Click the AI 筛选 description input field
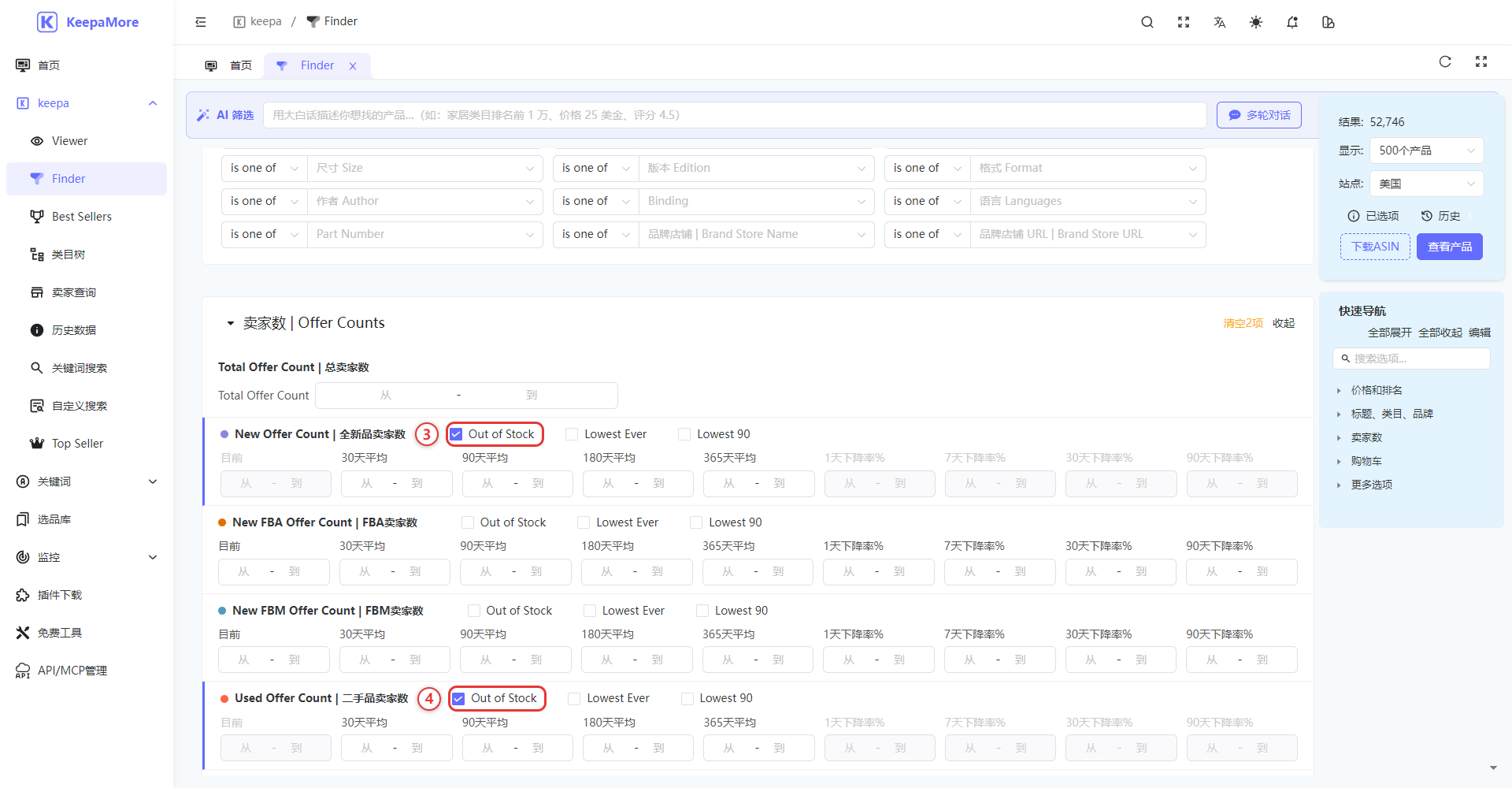The width and height of the screenshot is (1512, 788). click(735, 115)
